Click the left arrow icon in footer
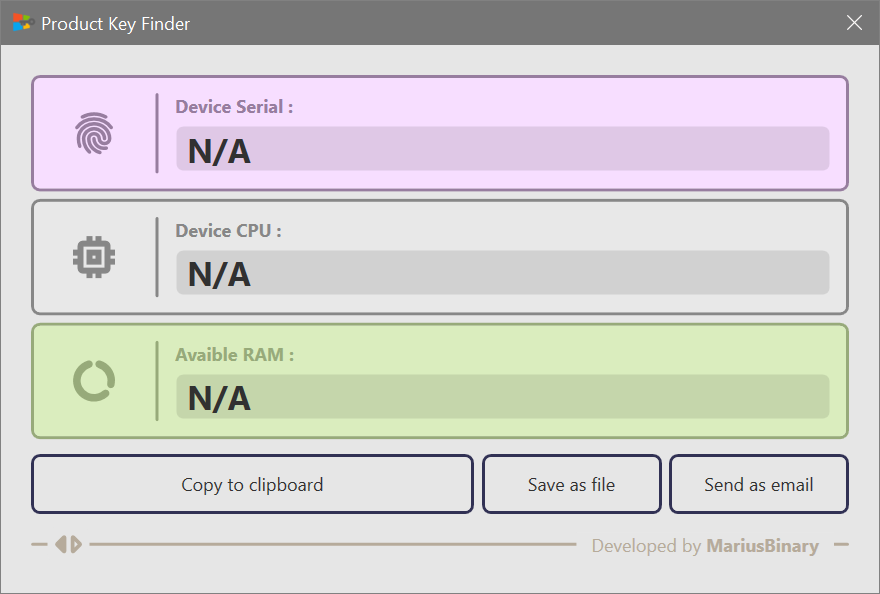The image size is (880, 594). tap(61, 545)
